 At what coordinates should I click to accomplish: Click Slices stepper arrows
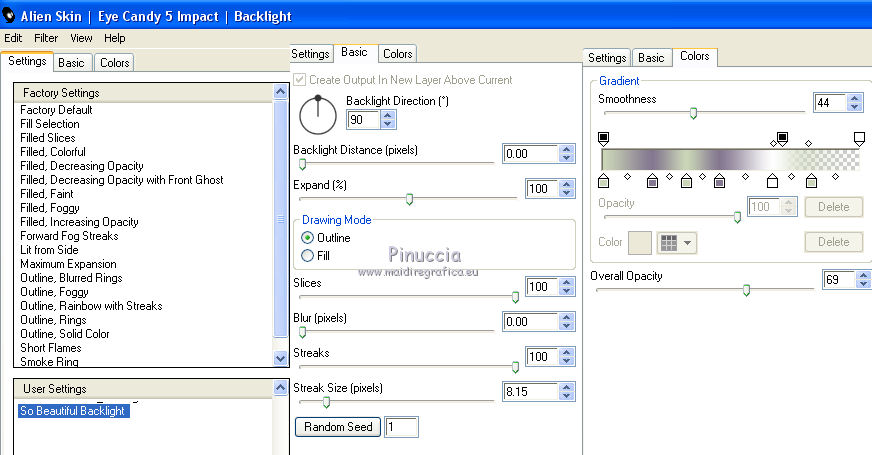click(567, 286)
